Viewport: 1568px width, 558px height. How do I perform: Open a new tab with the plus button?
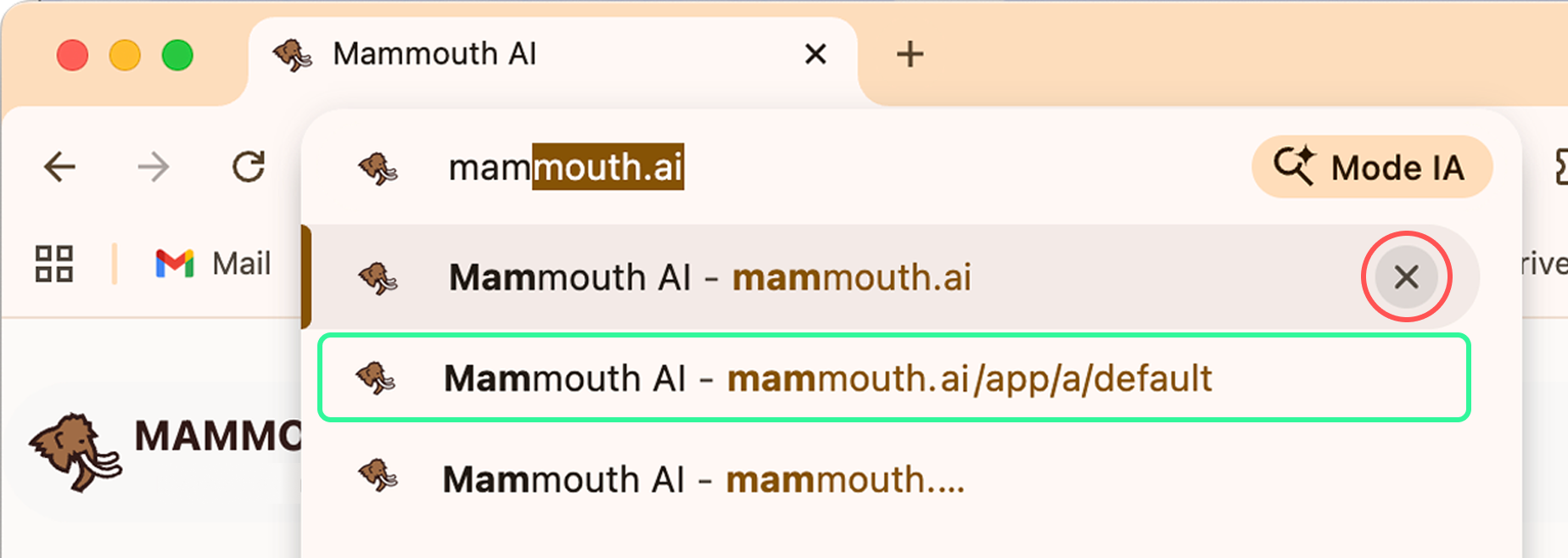(x=910, y=54)
